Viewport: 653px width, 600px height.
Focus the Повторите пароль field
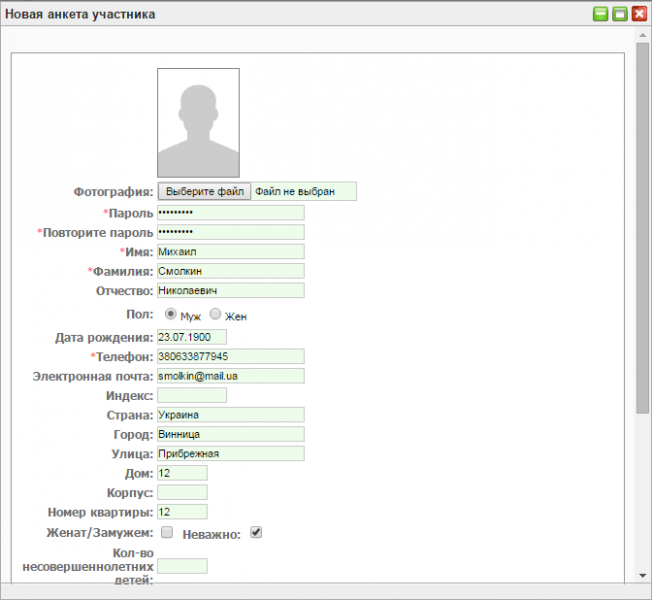[x=230, y=232]
